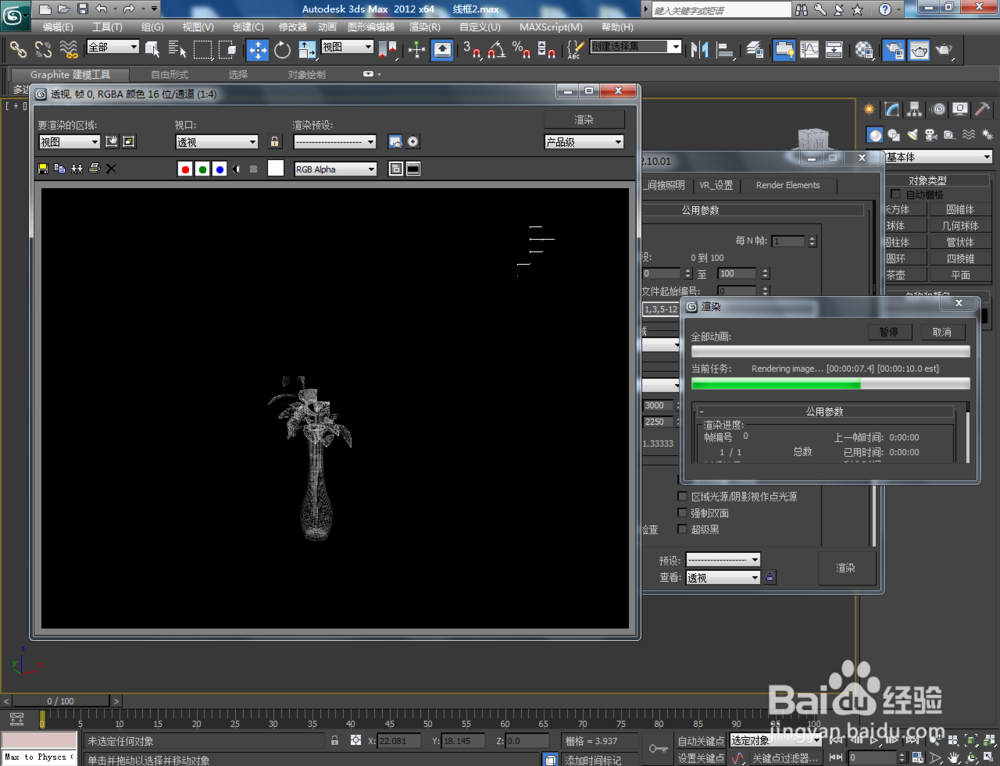Open the 视口 透视 dropdown
This screenshot has width=1000, height=766.
pos(216,142)
